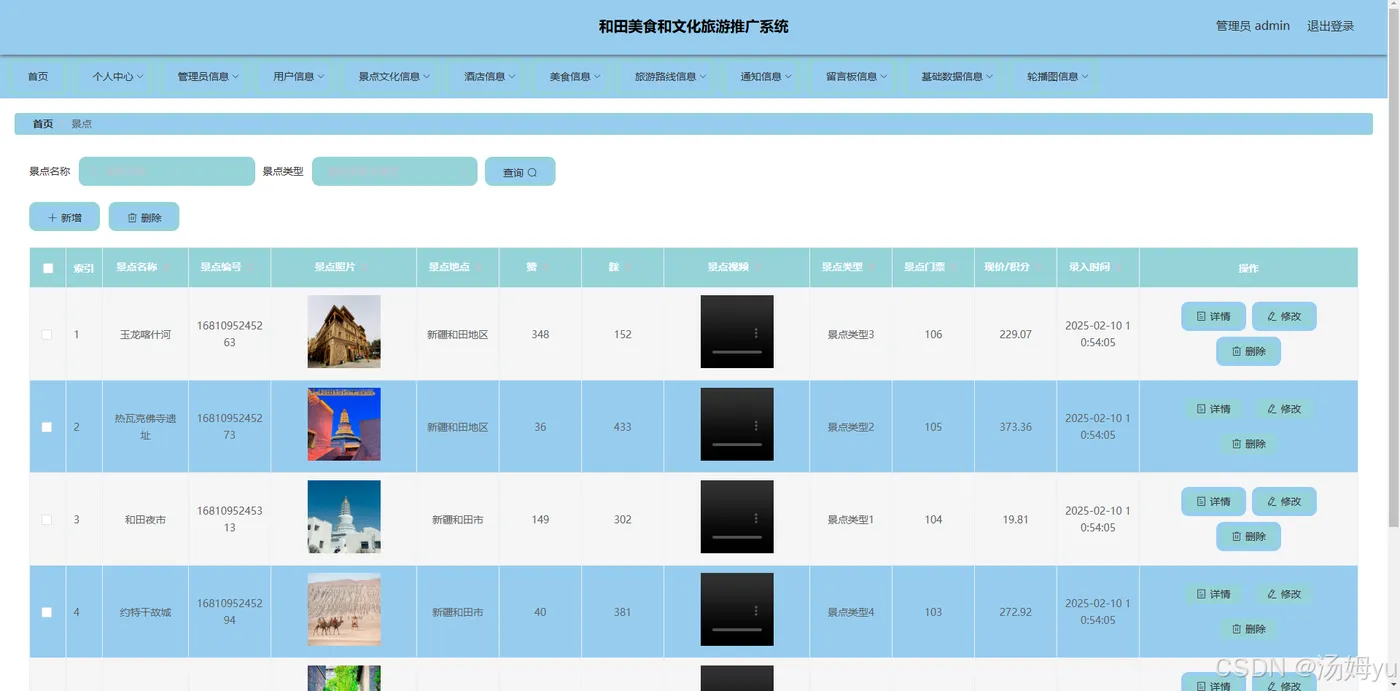Viewport: 1400px width, 691px height.
Task: Open details for 玉龙喀什河 row
Action: pyautogui.click(x=1213, y=316)
